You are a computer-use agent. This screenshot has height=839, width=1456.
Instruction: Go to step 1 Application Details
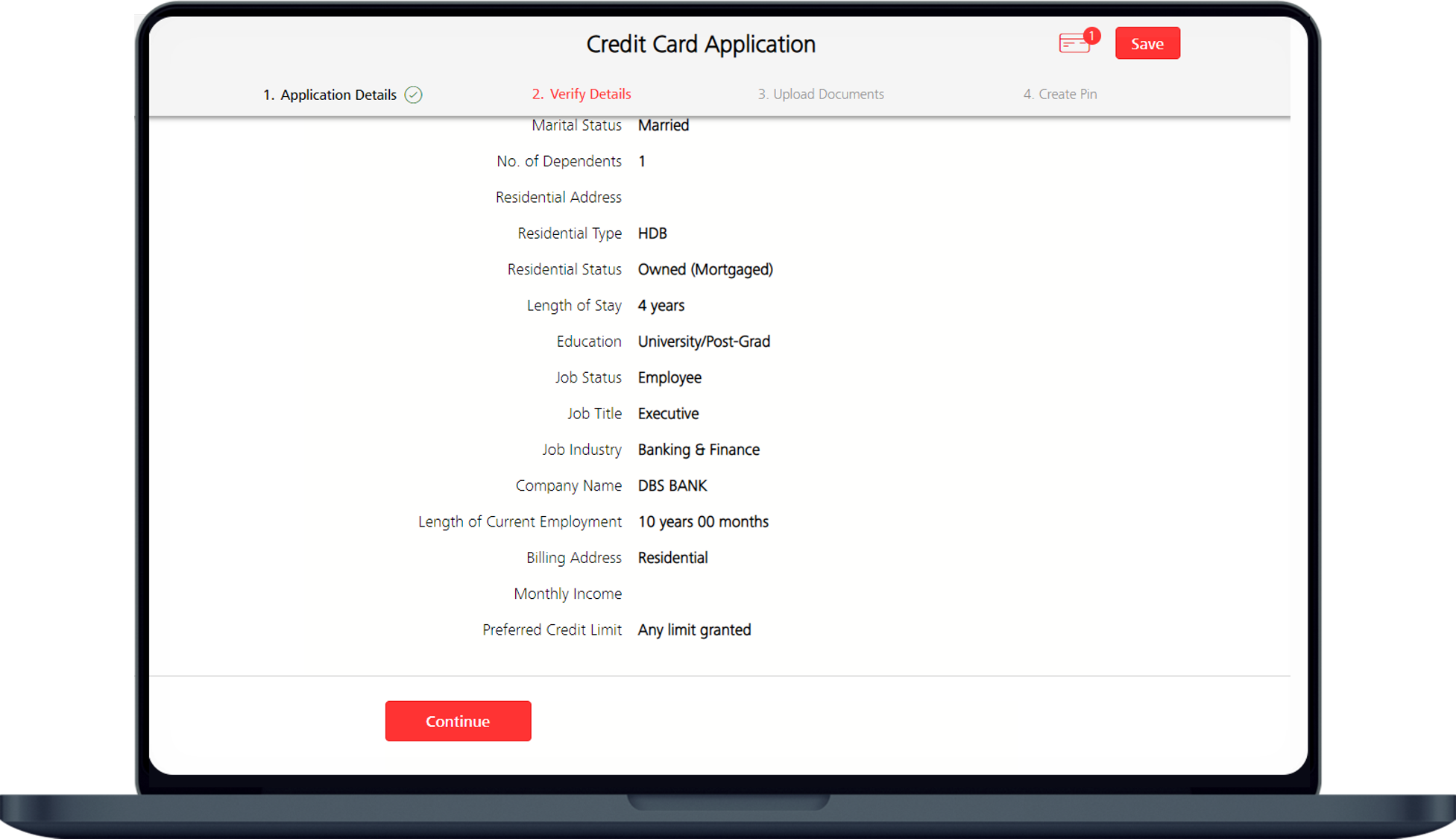(x=330, y=95)
